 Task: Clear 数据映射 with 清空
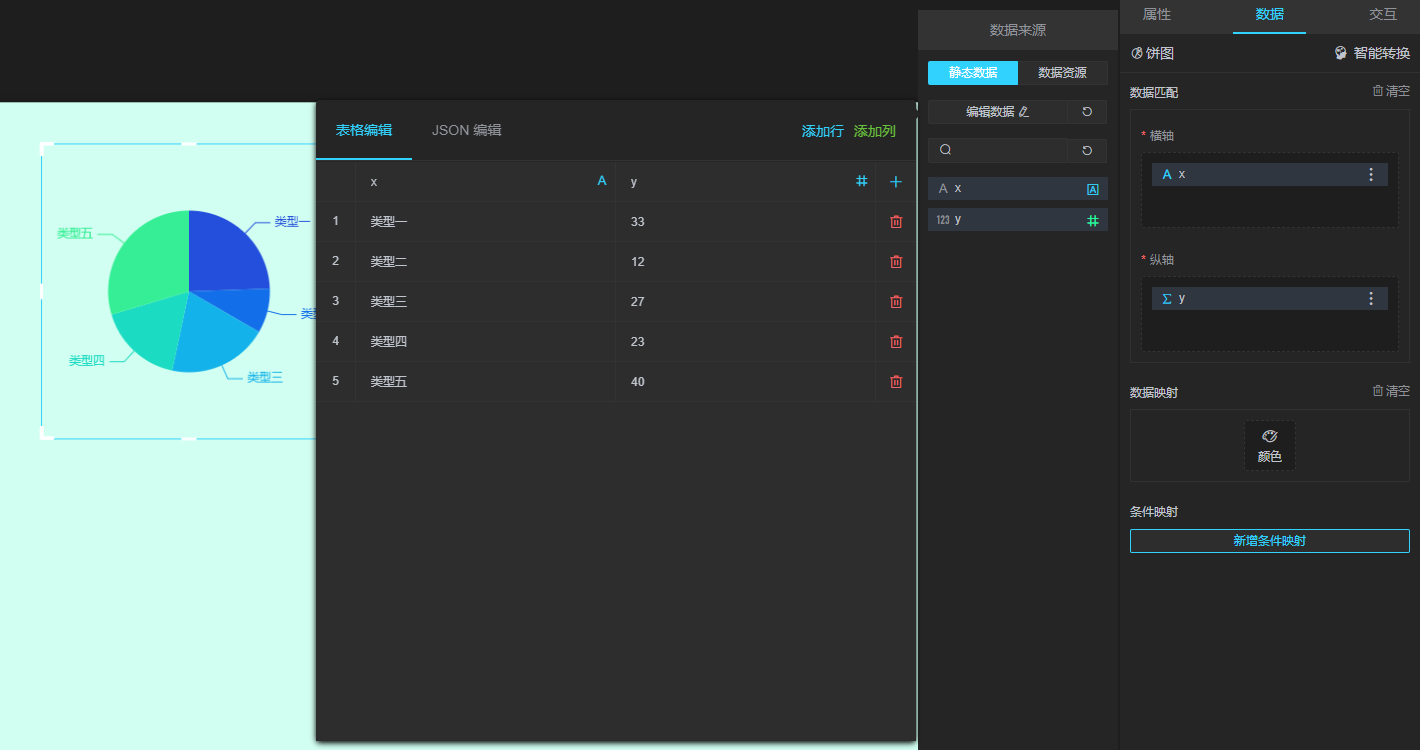tap(1391, 391)
